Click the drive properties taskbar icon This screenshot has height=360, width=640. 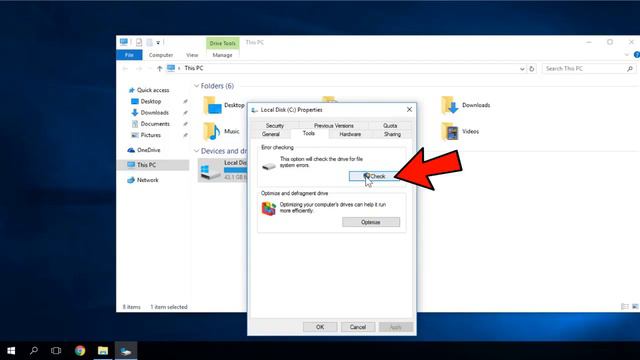click(126, 351)
